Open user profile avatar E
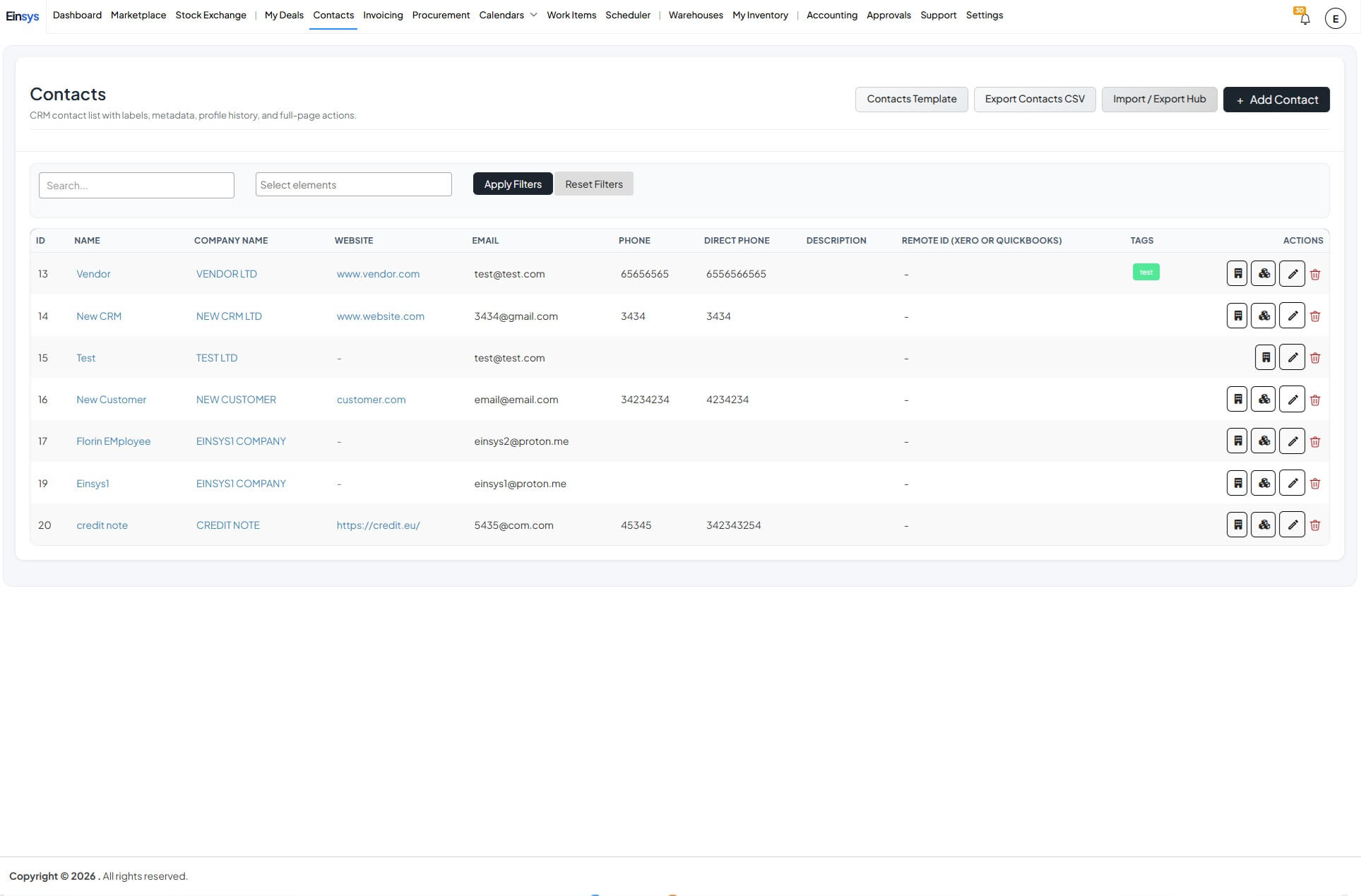Image resolution: width=1361 pixels, height=896 pixels. tap(1335, 19)
